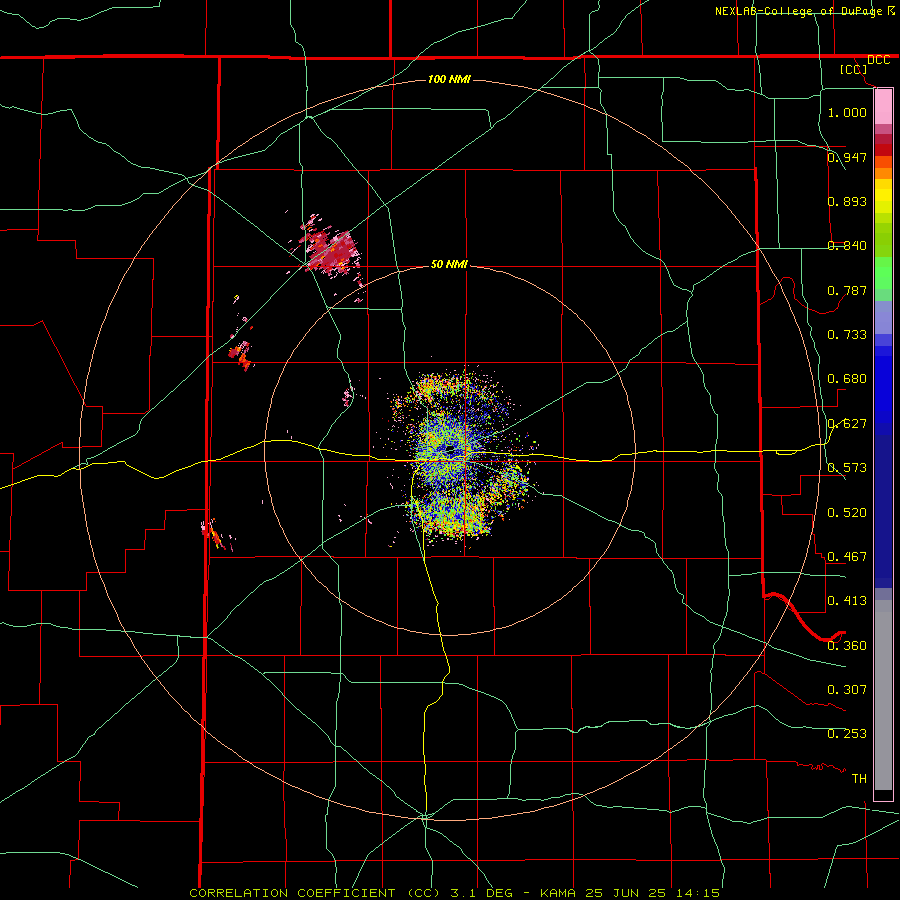
Task: Select the DCC label above the color bar
Action: click(x=878, y=60)
